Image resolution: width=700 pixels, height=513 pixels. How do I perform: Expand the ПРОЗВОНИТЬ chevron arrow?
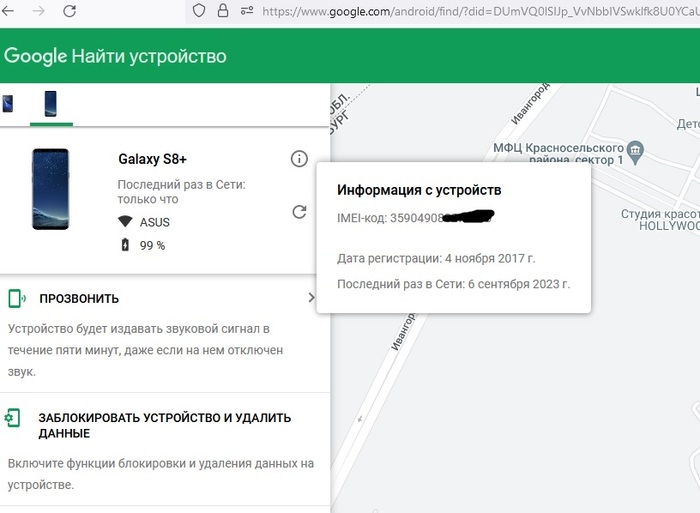311,297
